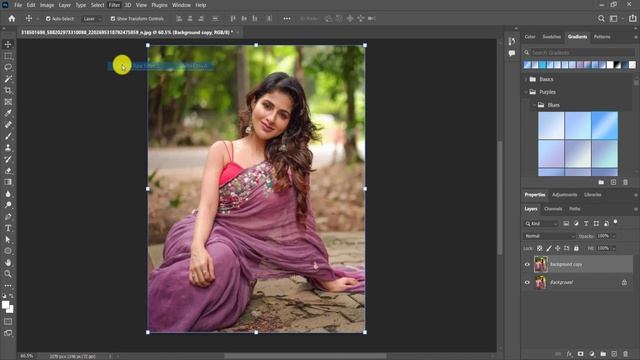The height and width of the screenshot is (360, 640).
Task: Collapse the Blues gradient folder
Action: click(534, 105)
